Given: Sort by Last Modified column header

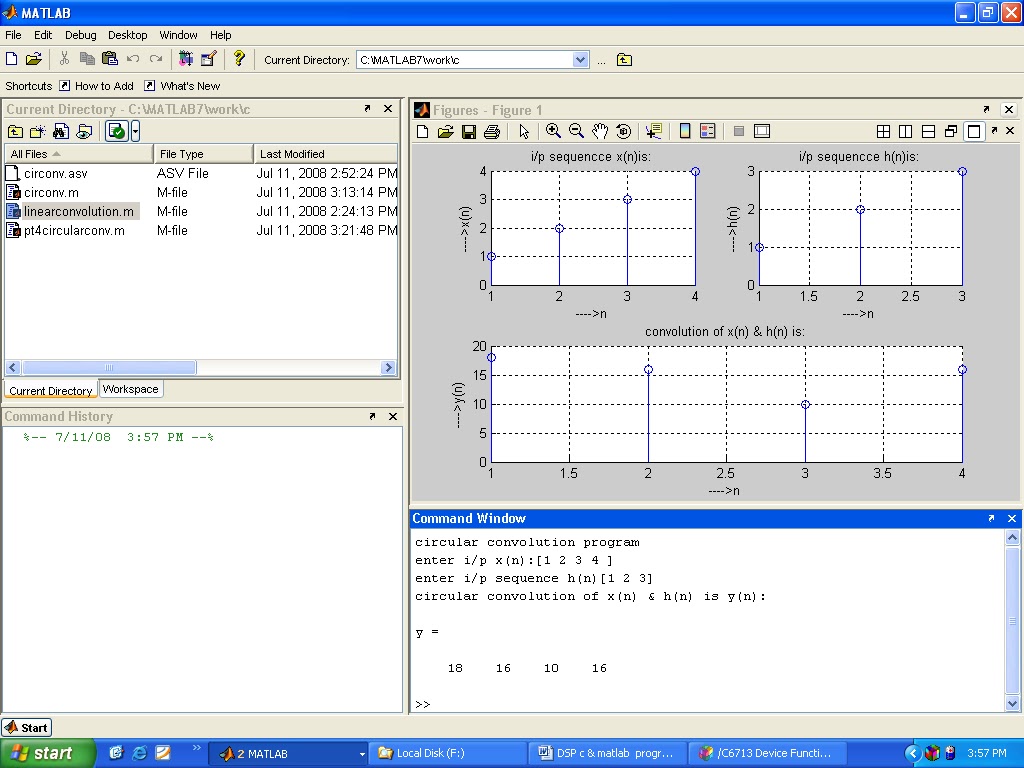Looking at the screenshot, I should click(x=325, y=154).
